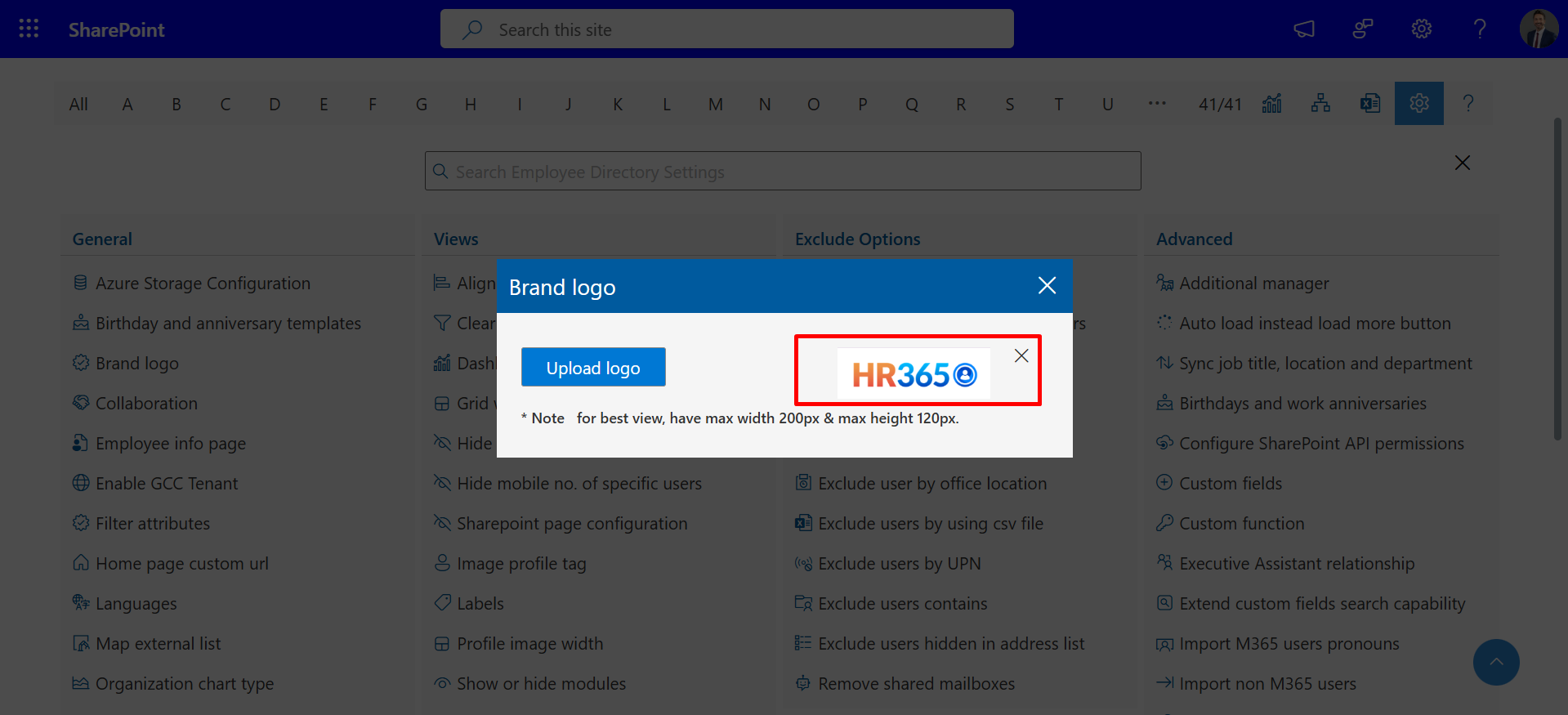The width and height of the screenshot is (1568, 715).
Task: Click the Labels tag icon
Action: (x=442, y=603)
